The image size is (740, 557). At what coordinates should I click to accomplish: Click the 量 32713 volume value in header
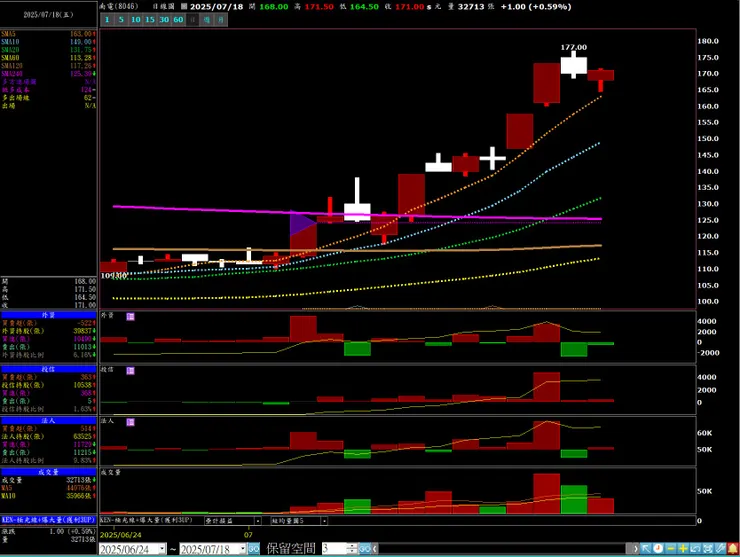point(472,7)
